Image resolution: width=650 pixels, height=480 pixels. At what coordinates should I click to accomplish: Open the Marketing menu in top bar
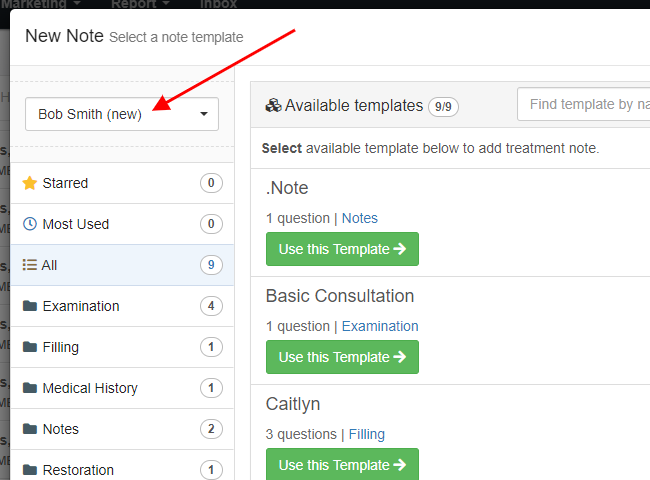point(41,4)
